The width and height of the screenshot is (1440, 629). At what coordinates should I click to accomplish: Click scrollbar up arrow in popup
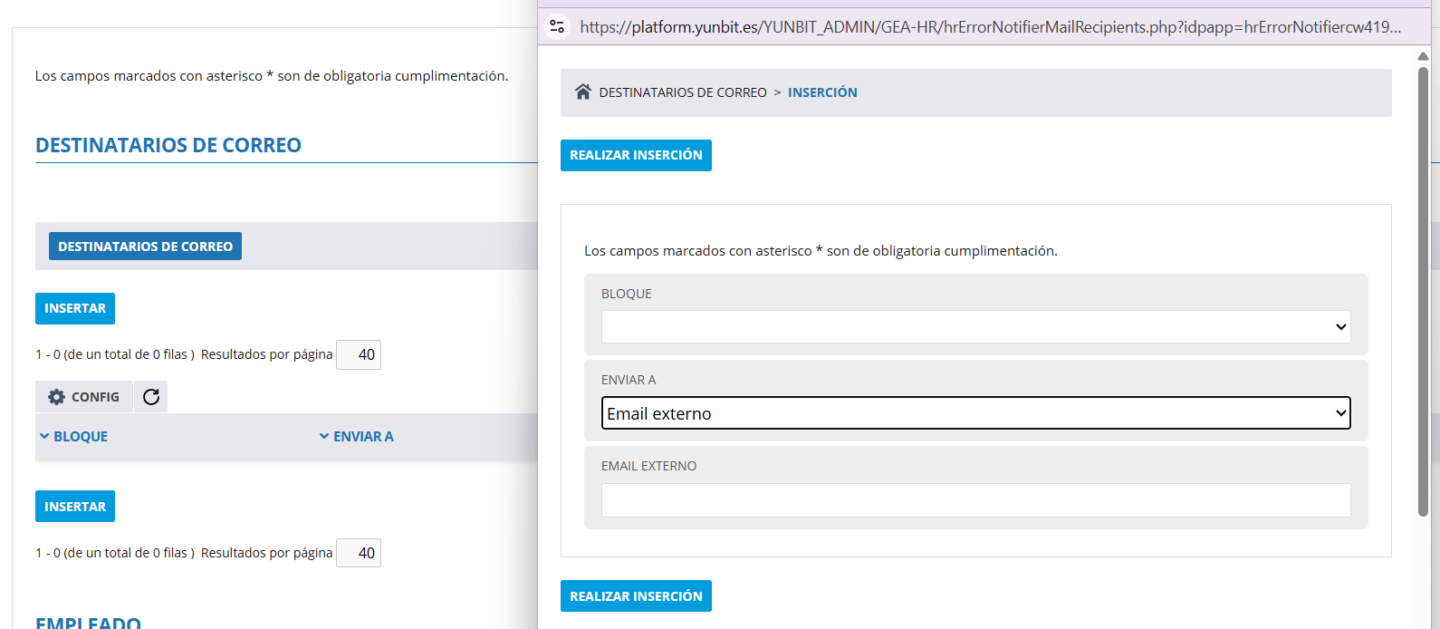click(x=1423, y=56)
